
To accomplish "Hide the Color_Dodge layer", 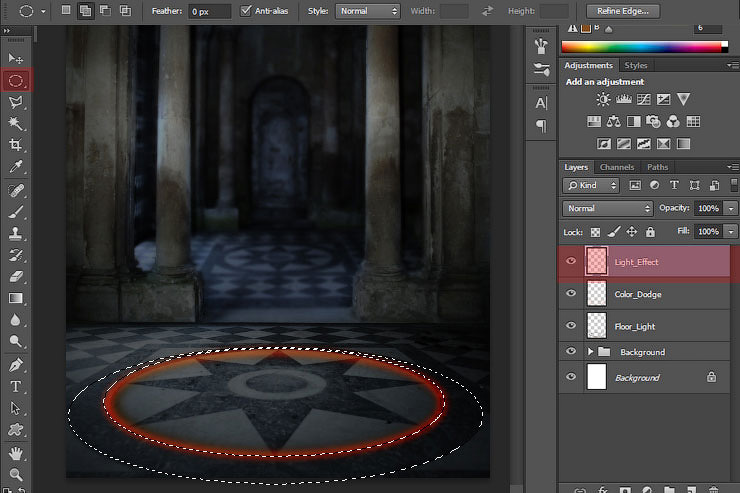I will 571,294.
